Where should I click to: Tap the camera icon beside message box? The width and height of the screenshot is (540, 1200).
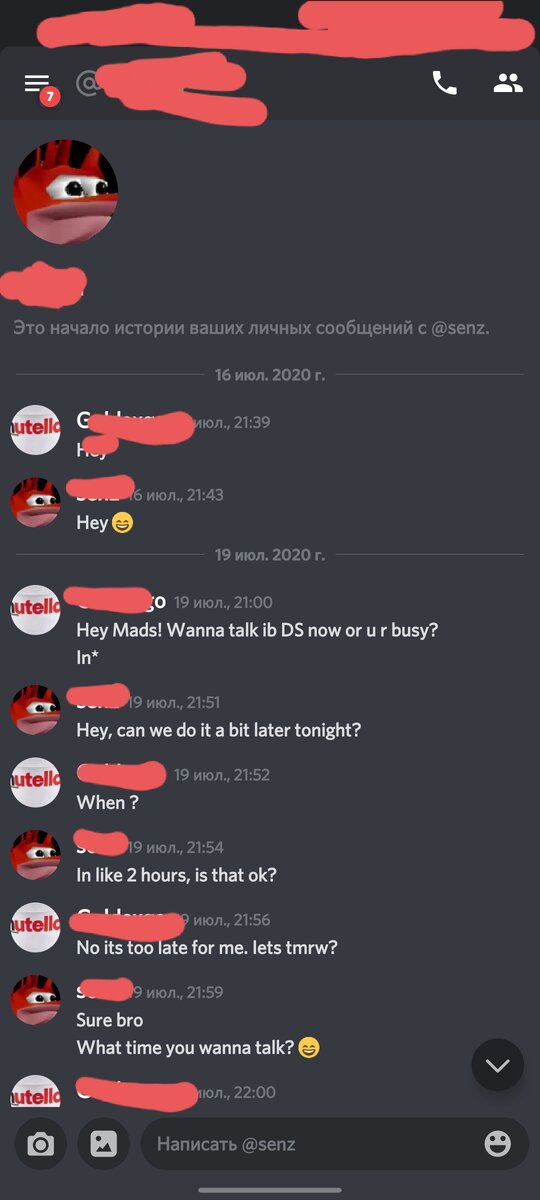tap(41, 1144)
